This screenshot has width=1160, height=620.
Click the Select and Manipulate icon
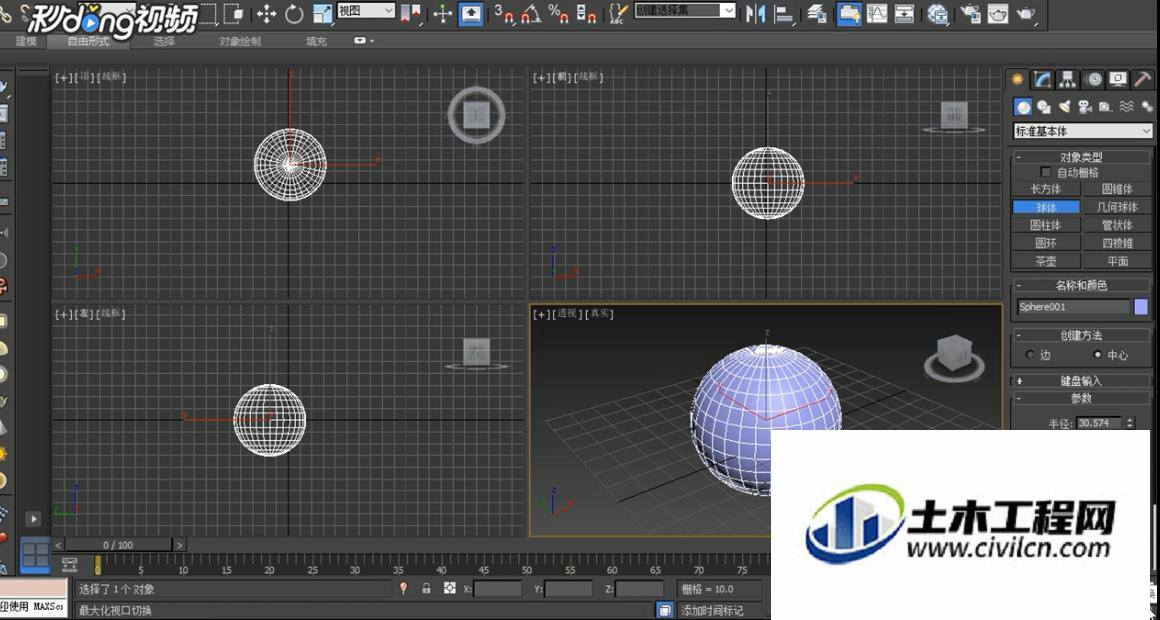tap(442, 13)
